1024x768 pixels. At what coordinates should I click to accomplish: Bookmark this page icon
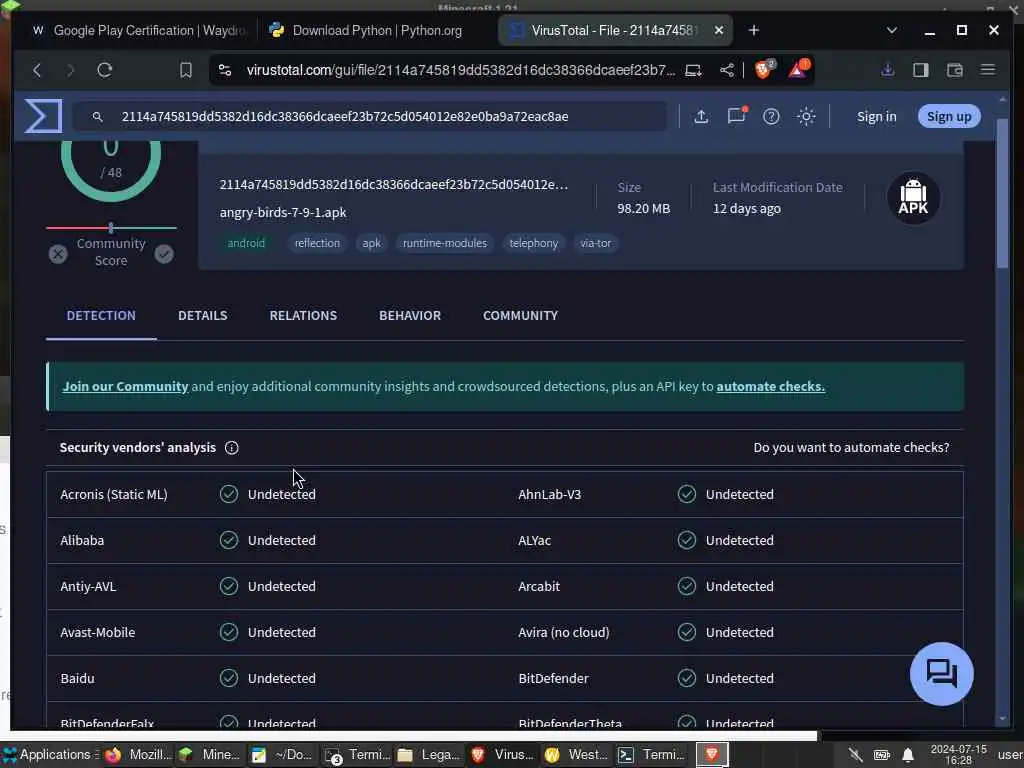point(186,70)
